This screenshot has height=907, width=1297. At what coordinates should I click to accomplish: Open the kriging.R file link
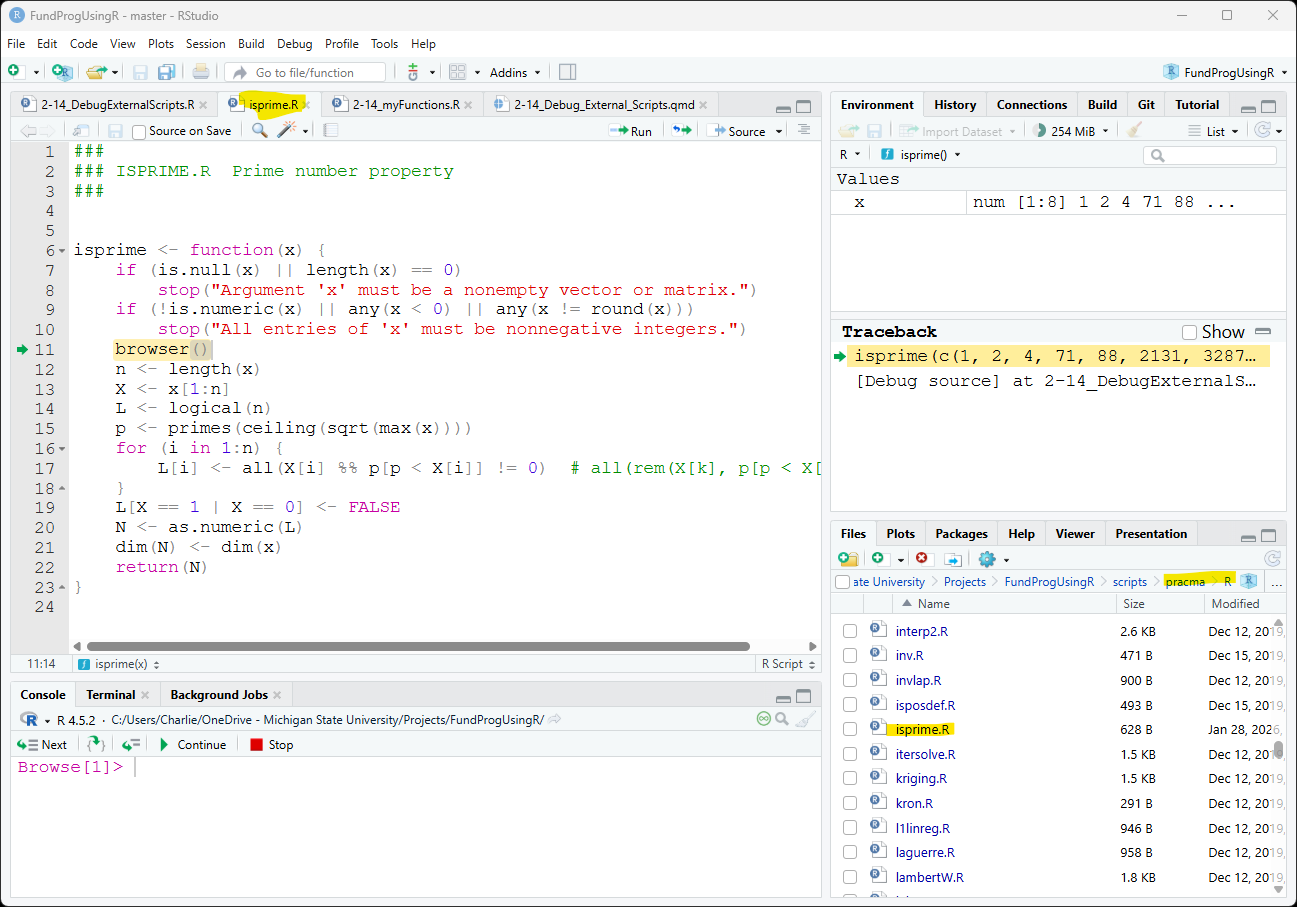[921, 778]
